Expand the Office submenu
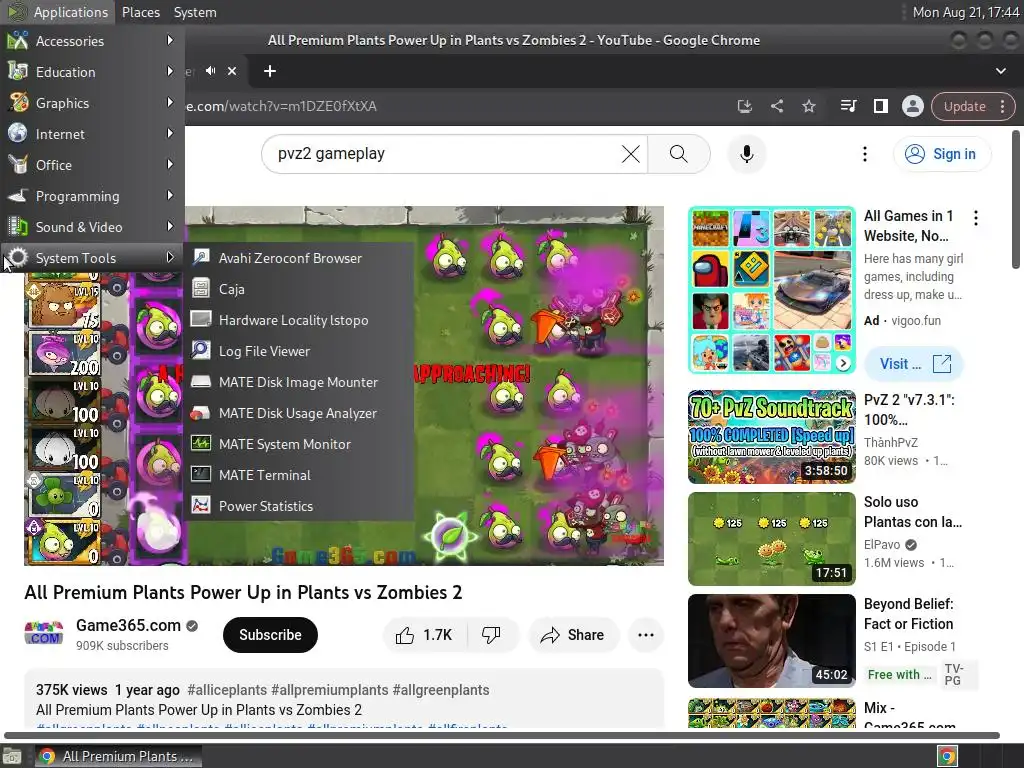Image resolution: width=1024 pixels, height=768 pixels. pos(92,165)
